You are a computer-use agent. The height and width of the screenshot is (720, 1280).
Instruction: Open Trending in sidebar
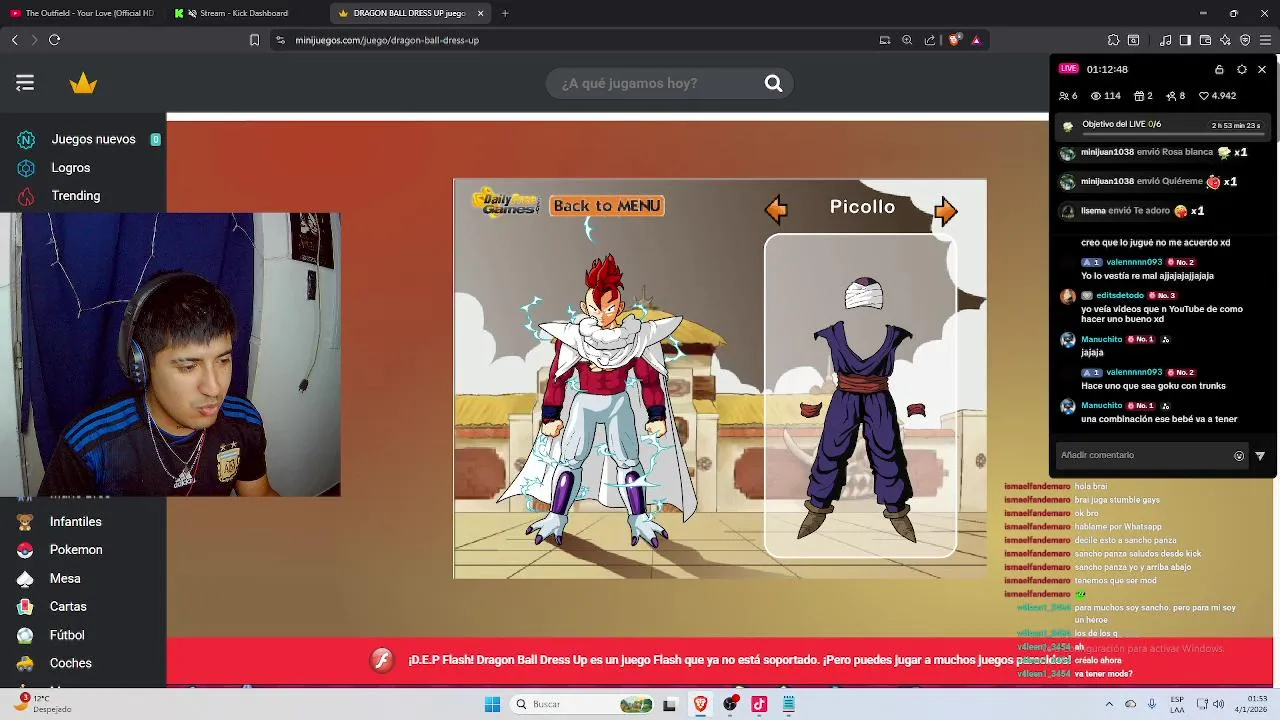click(76, 196)
